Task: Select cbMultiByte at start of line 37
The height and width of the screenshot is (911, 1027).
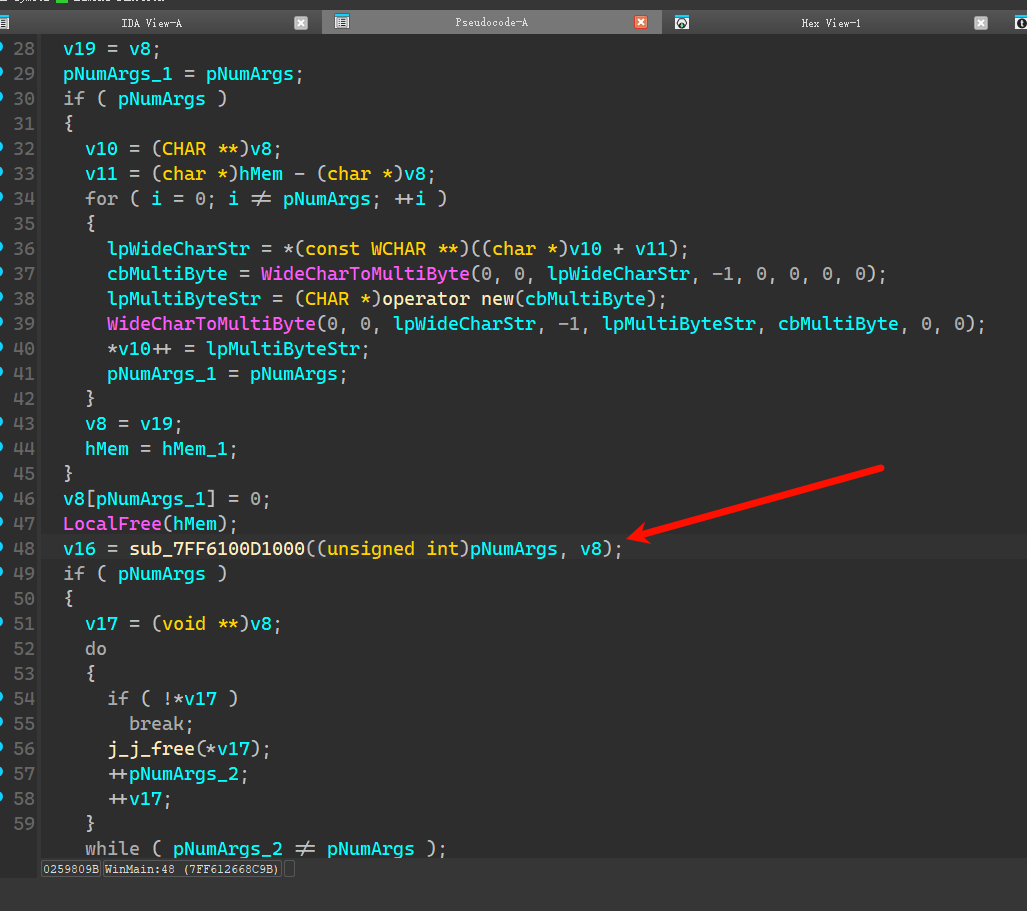Action: tap(167, 274)
